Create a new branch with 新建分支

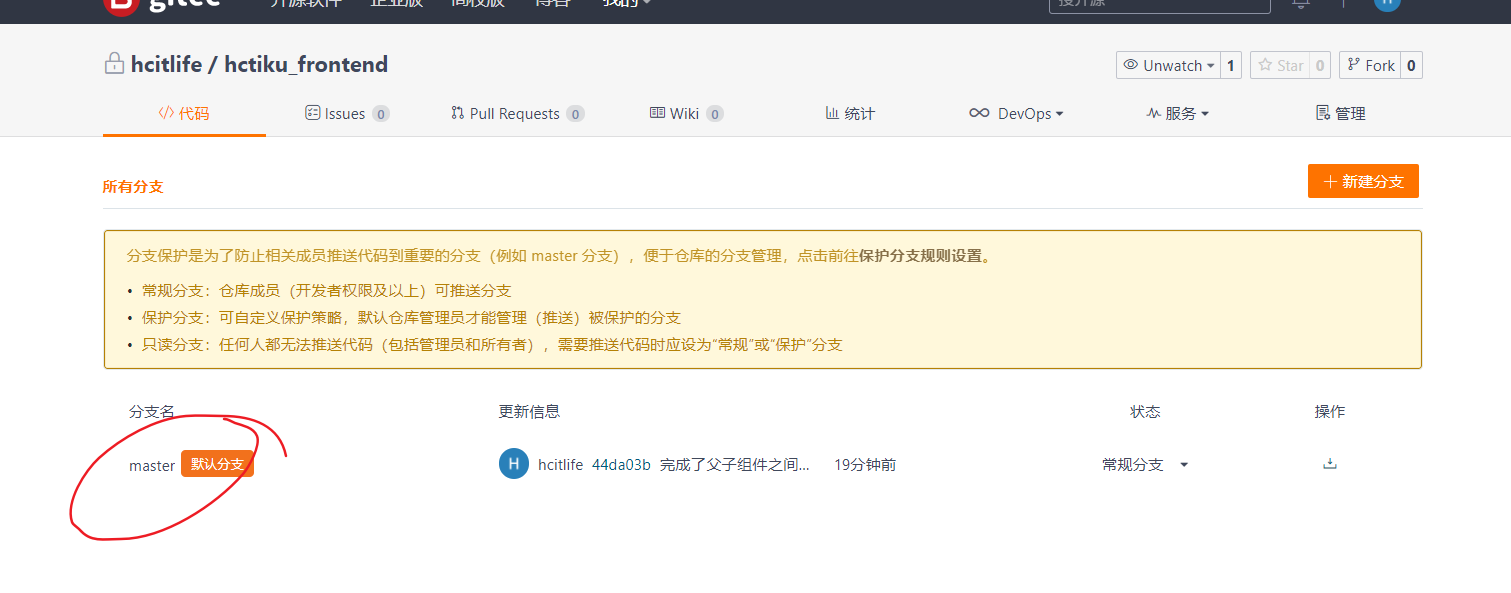pos(1363,181)
